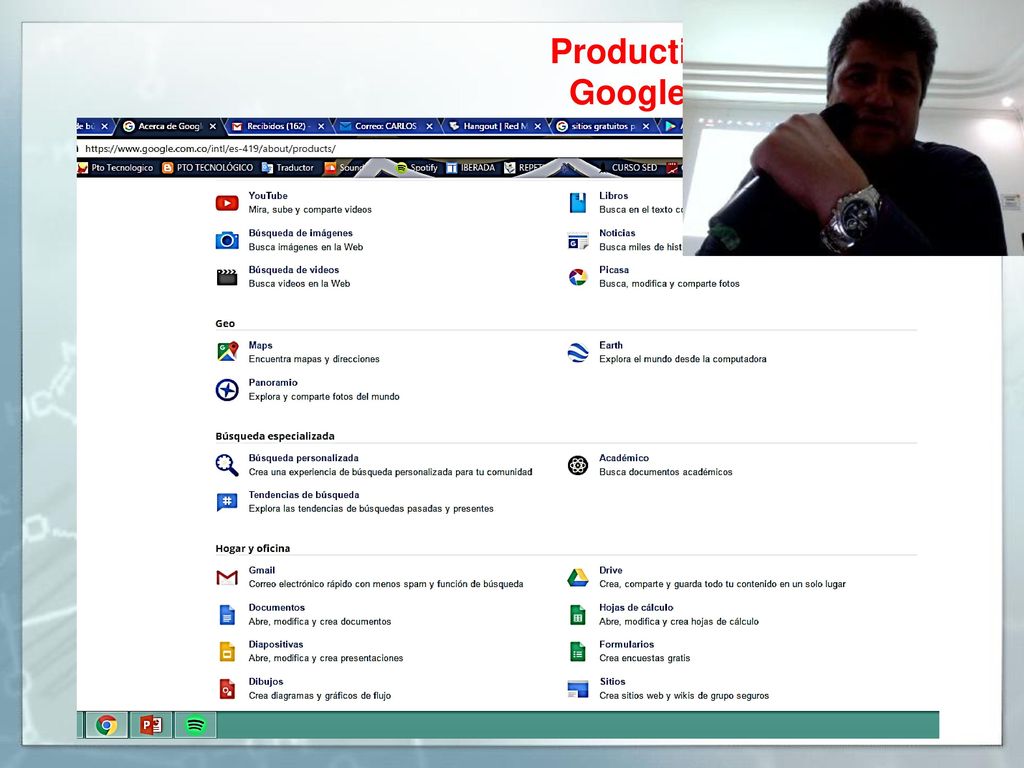Open the Búsqueda de videos link
This screenshot has height=768, width=1024.
pyautogui.click(x=294, y=270)
